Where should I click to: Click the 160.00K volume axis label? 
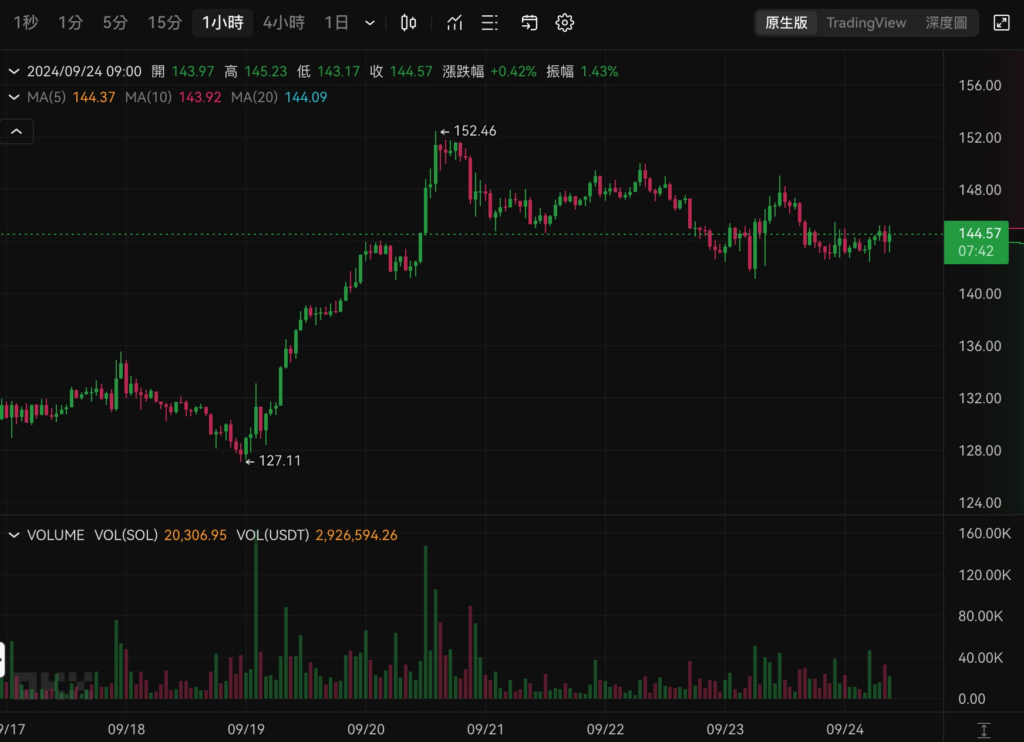984,533
